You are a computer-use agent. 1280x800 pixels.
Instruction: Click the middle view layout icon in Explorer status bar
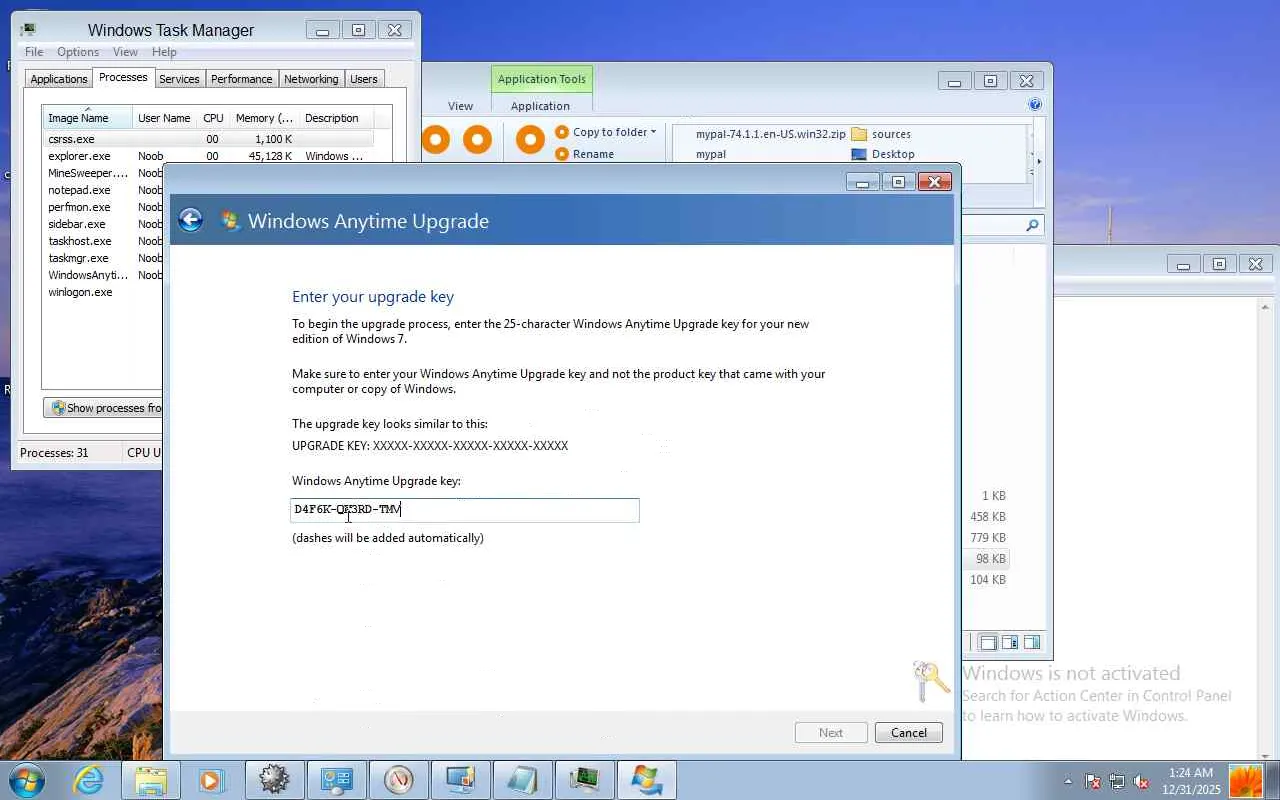(1010, 643)
